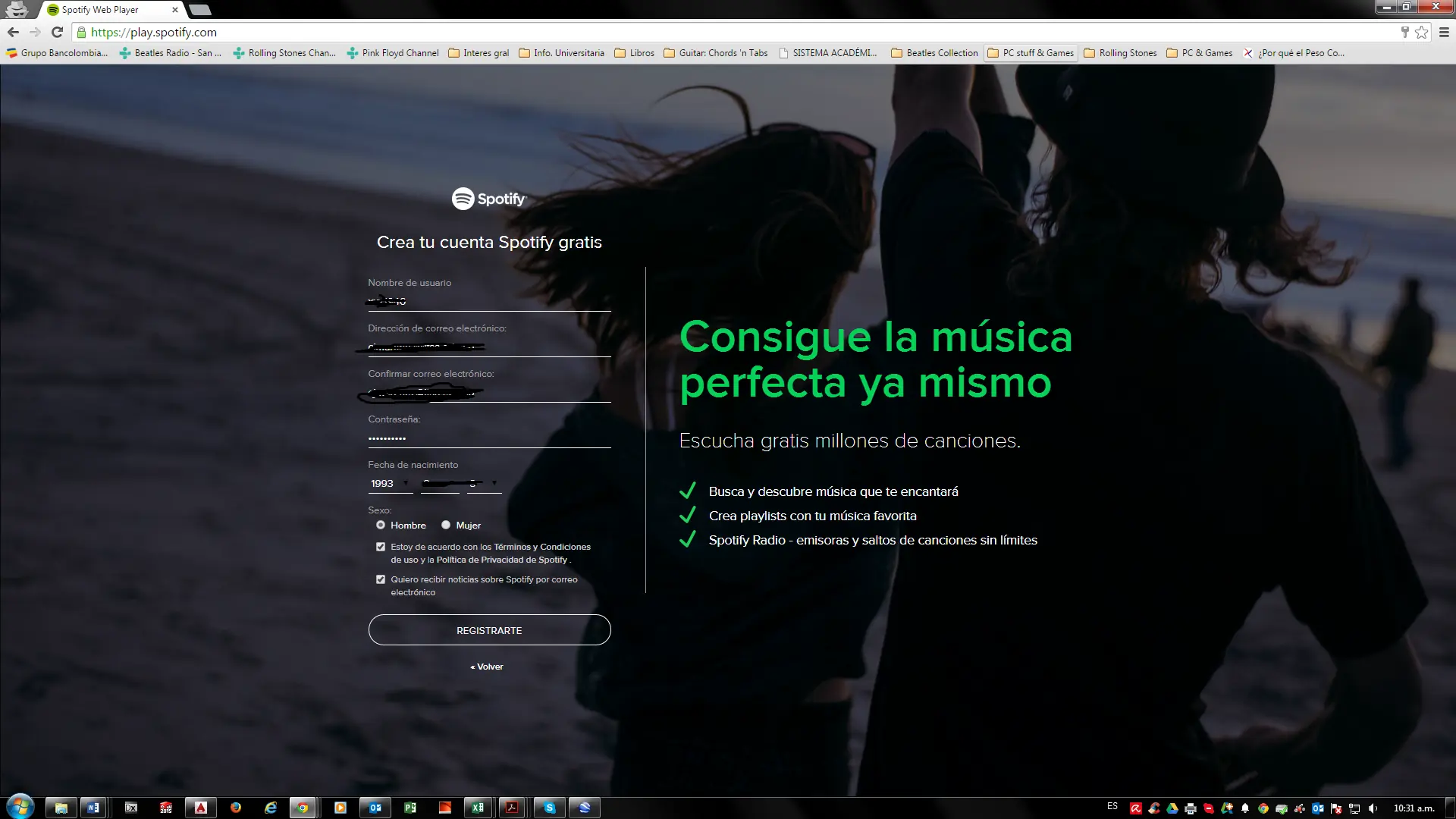Launch Firefox from the taskbar
This screenshot has height=819, width=1456.
tap(236, 808)
